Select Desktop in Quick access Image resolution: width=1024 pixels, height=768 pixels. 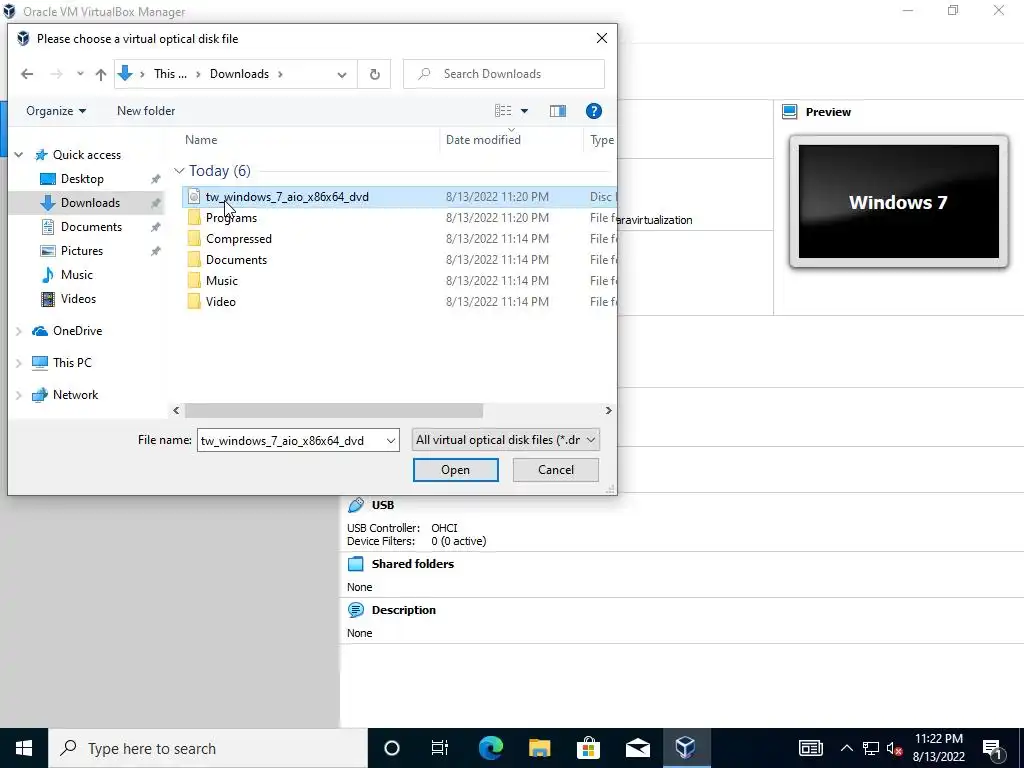coord(82,179)
